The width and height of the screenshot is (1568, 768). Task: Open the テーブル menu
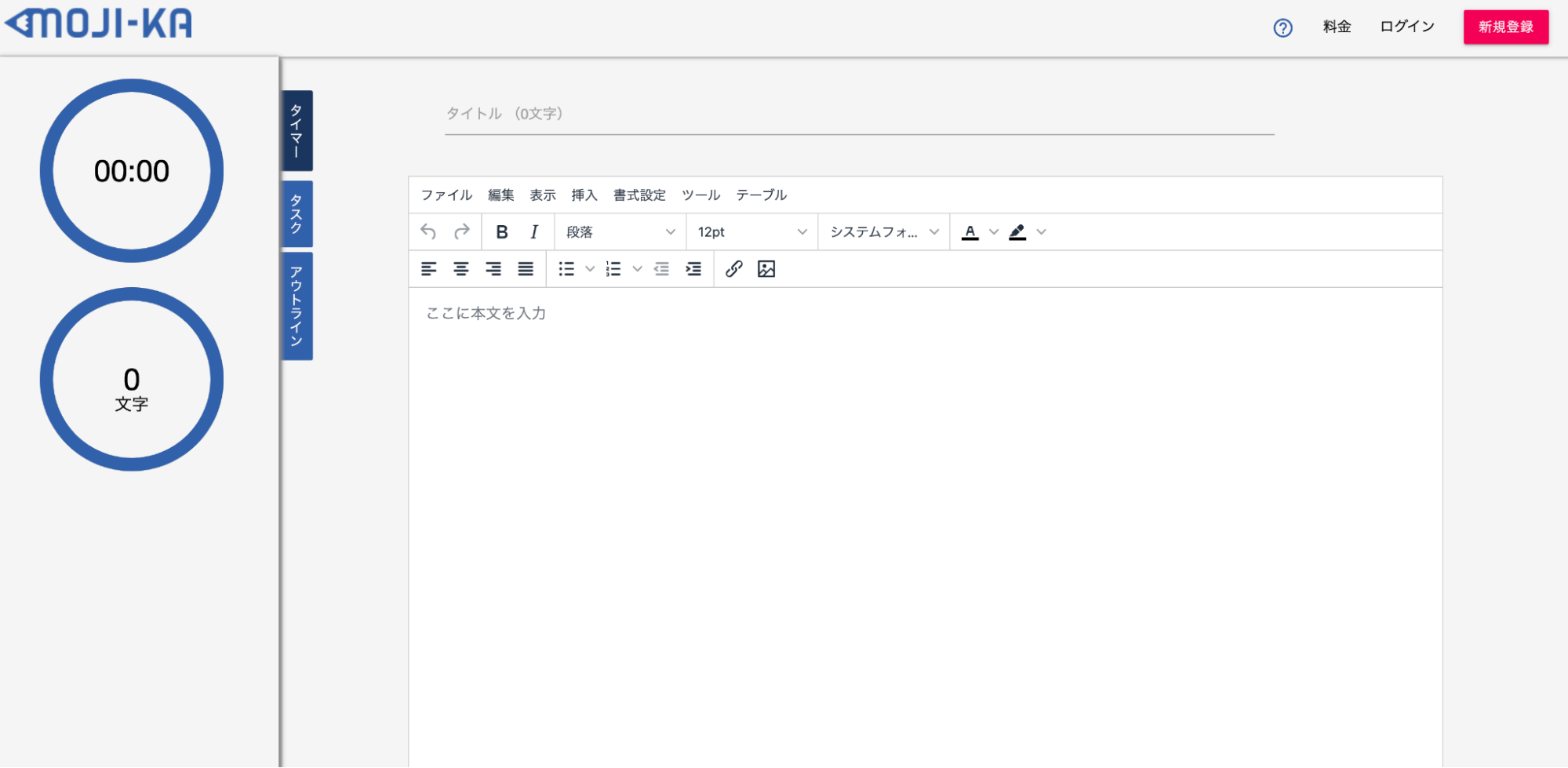[x=762, y=195]
